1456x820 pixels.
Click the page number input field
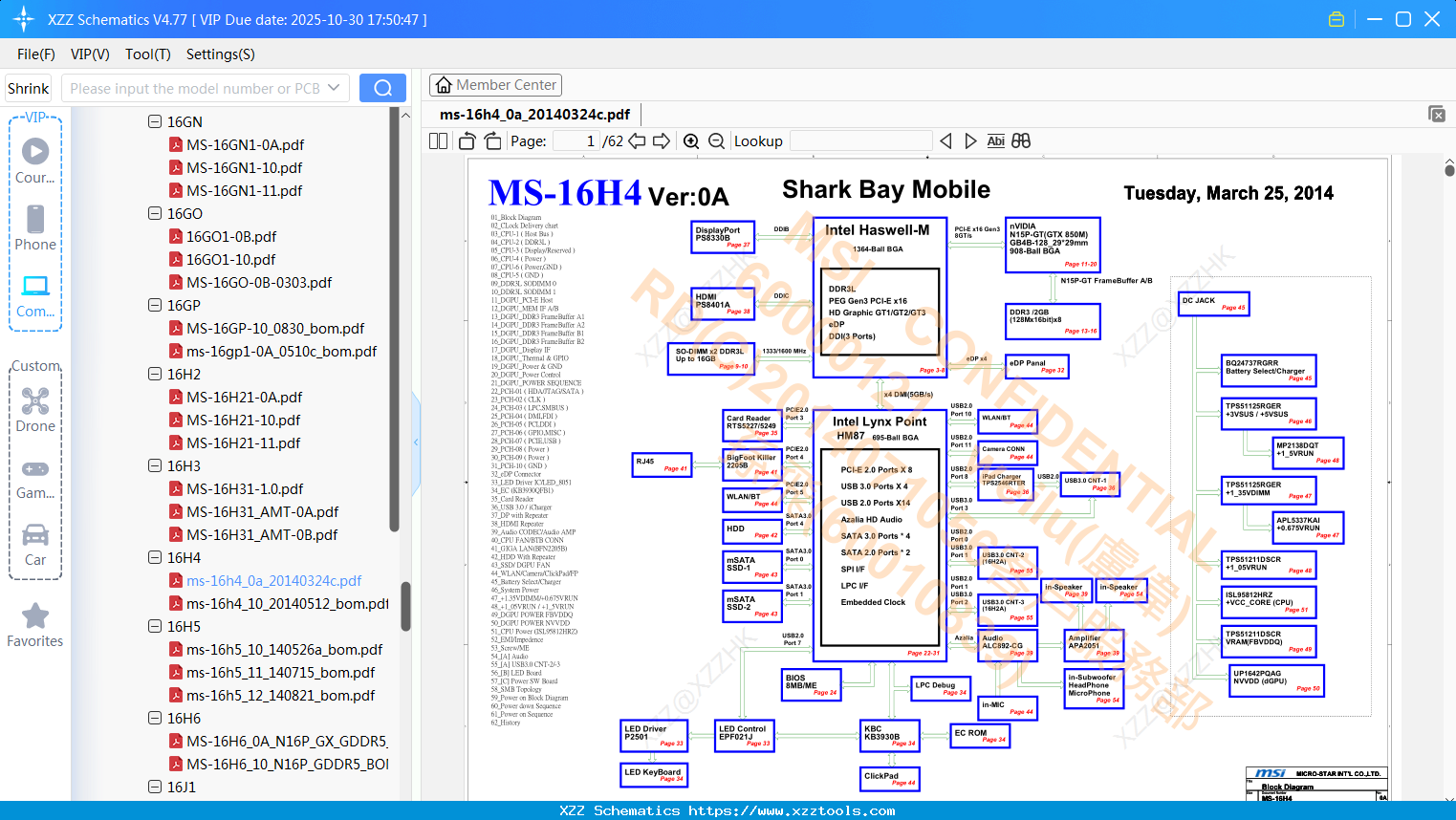click(x=576, y=141)
